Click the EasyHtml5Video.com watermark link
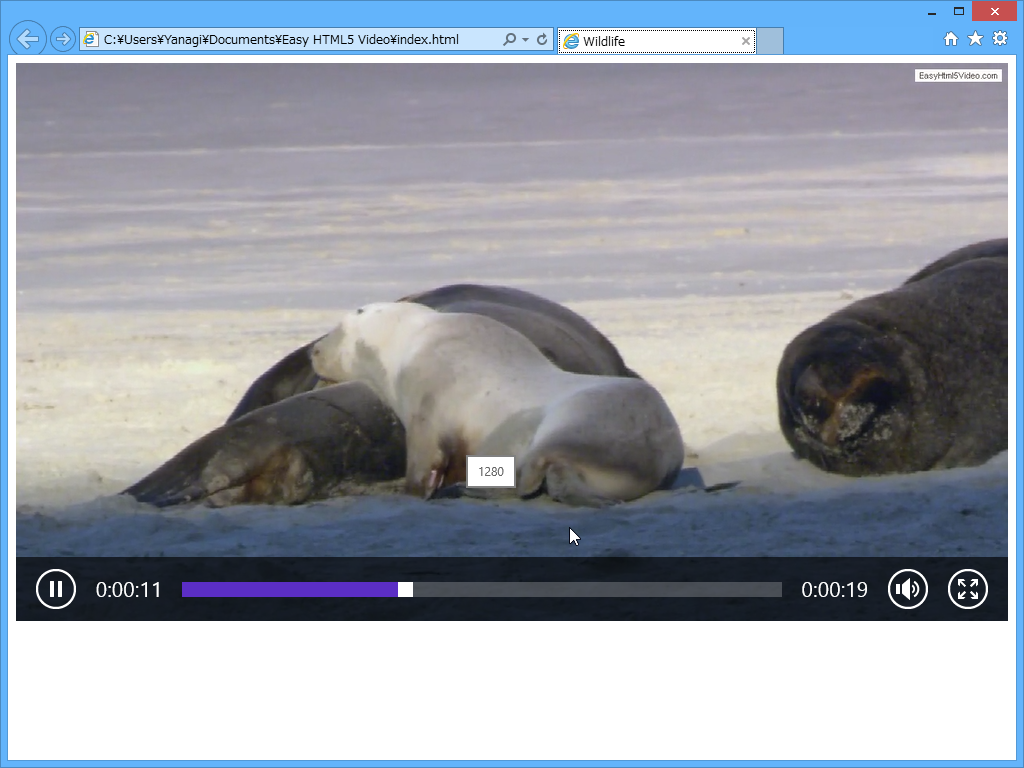Screen dimensions: 1024x768 pos(957,76)
